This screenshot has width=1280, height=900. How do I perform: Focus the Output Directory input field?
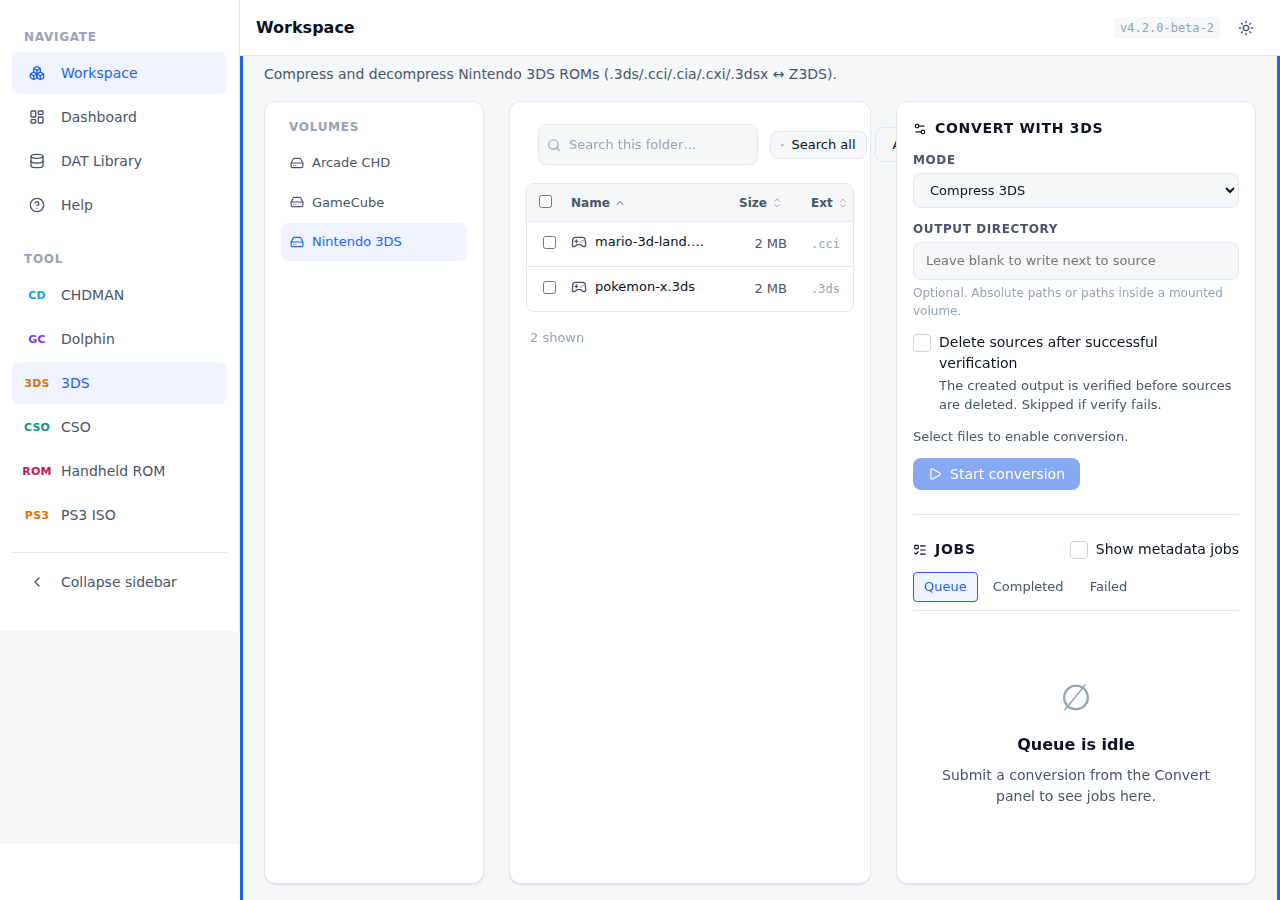1076,261
